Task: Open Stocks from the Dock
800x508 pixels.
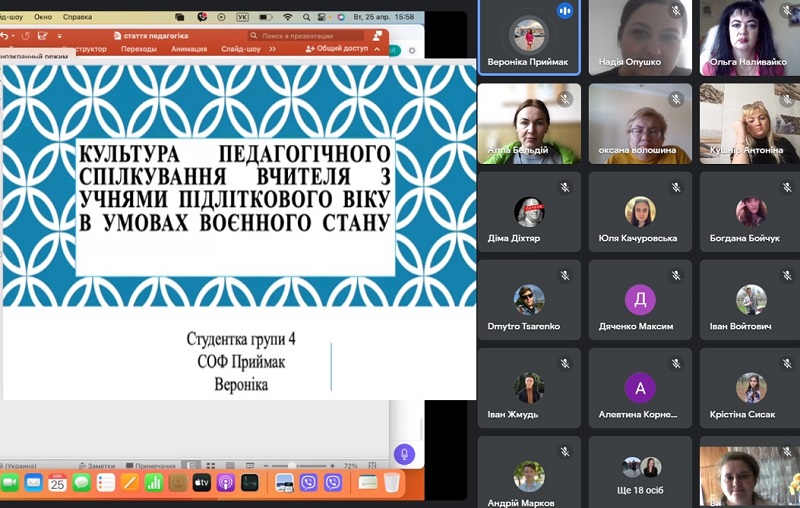Action: tap(249, 482)
